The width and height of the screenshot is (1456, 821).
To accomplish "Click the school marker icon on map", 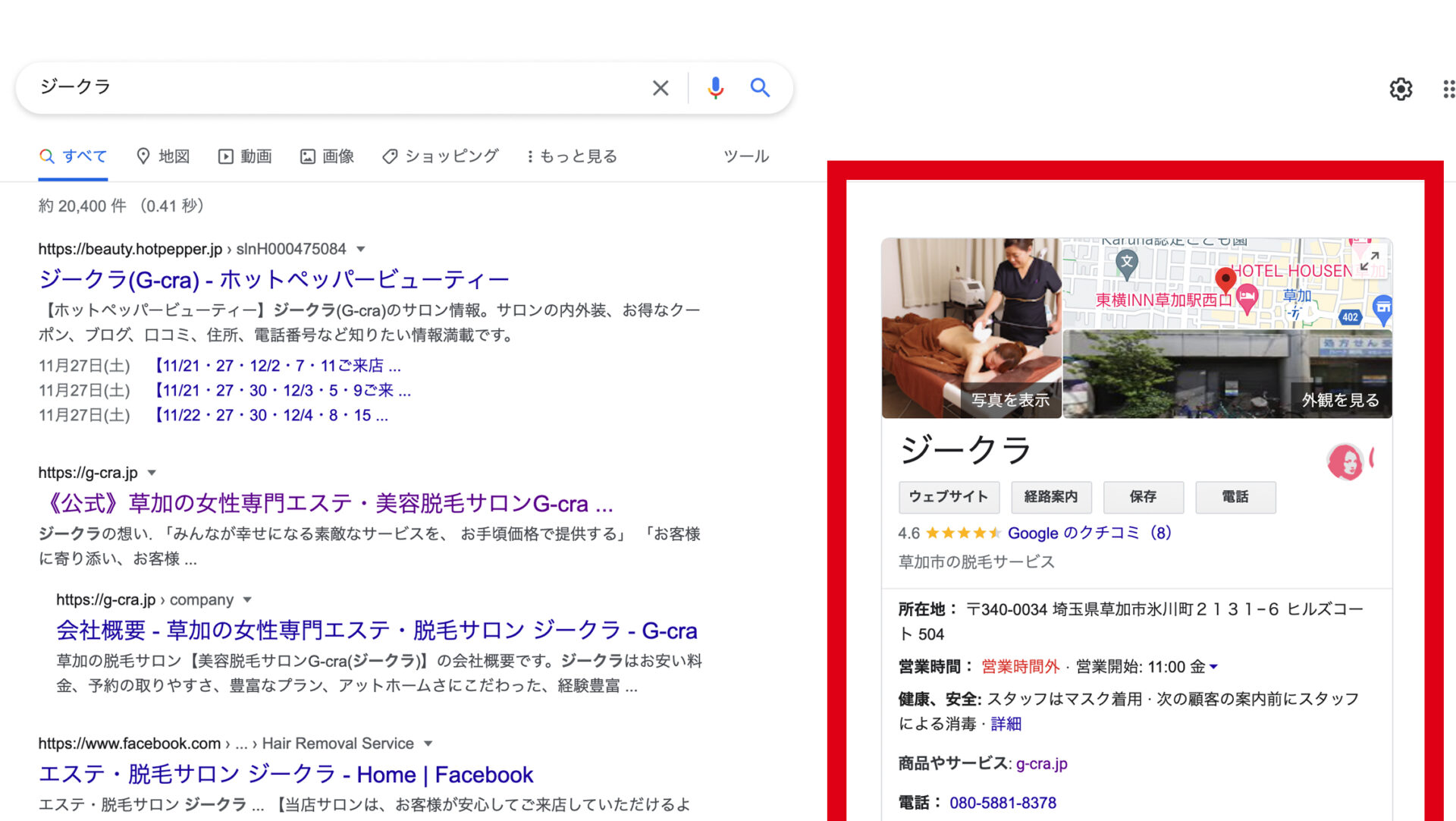I will tap(1127, 264).
